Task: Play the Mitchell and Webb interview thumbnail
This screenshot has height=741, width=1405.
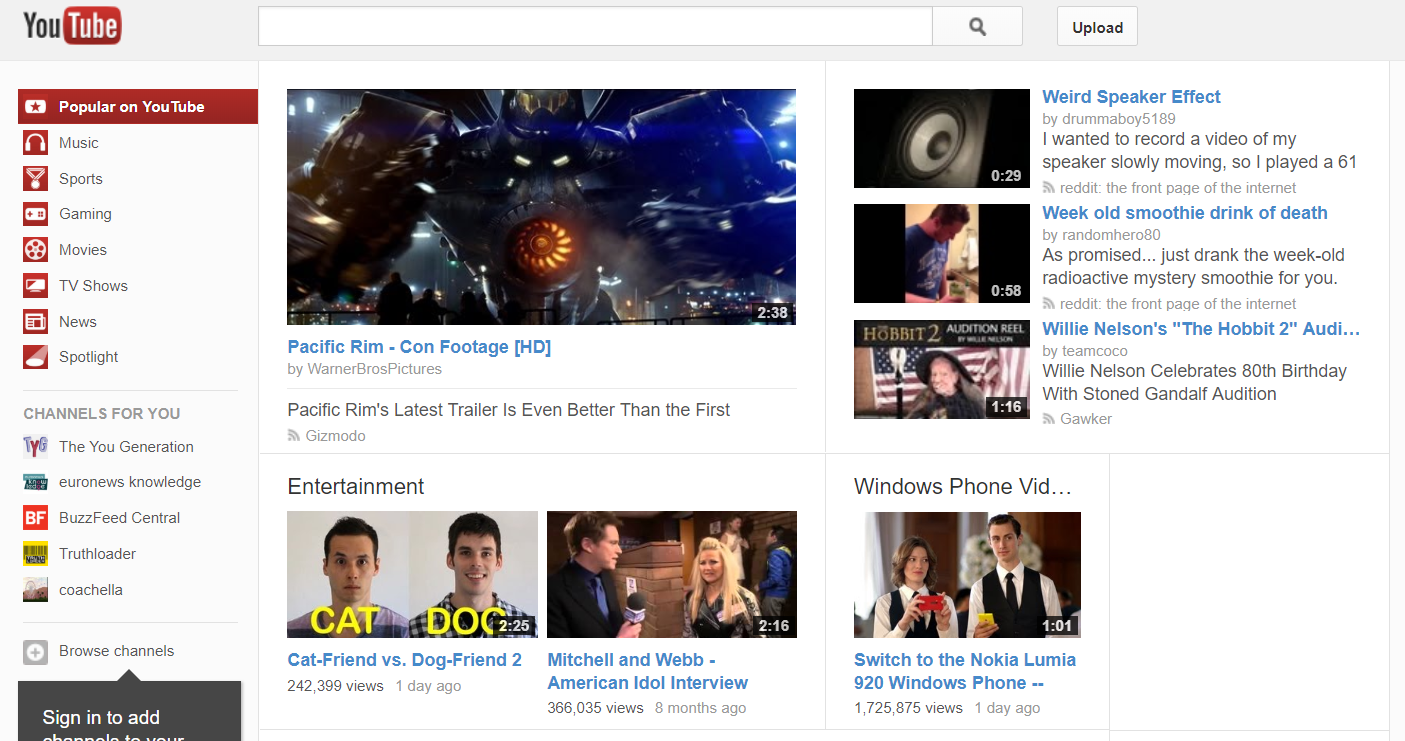Action: (x=672, y=575)
